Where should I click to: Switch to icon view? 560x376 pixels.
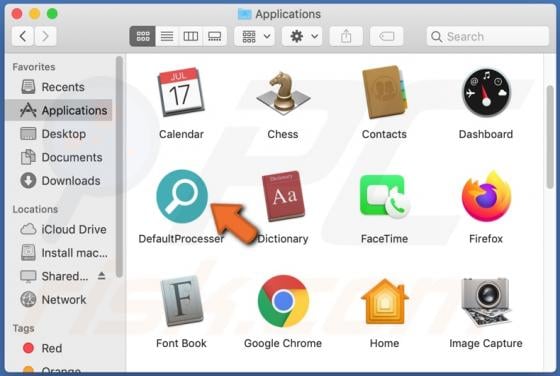[142, 36]
